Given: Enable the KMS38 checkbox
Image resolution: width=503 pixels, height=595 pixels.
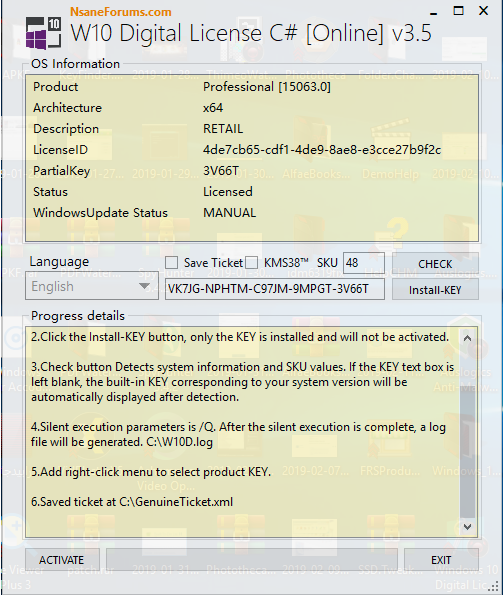Looking at the screenshot, I should pyautogui.click(x=251, y=263).
